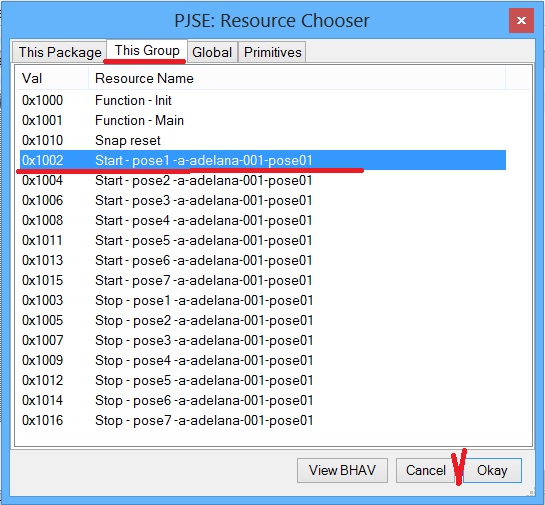Click the View BHAV button
The height and width of the screenshot is (505, 545).
pyautogui.click(x=342, y=470)
